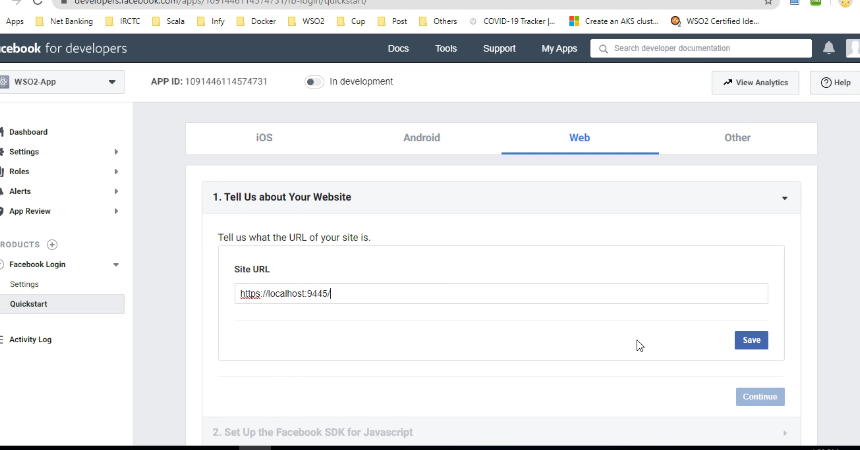Click the Apps bookmark shortcut
The width and height of the screenshot is (860, 450).
(14, 21)
